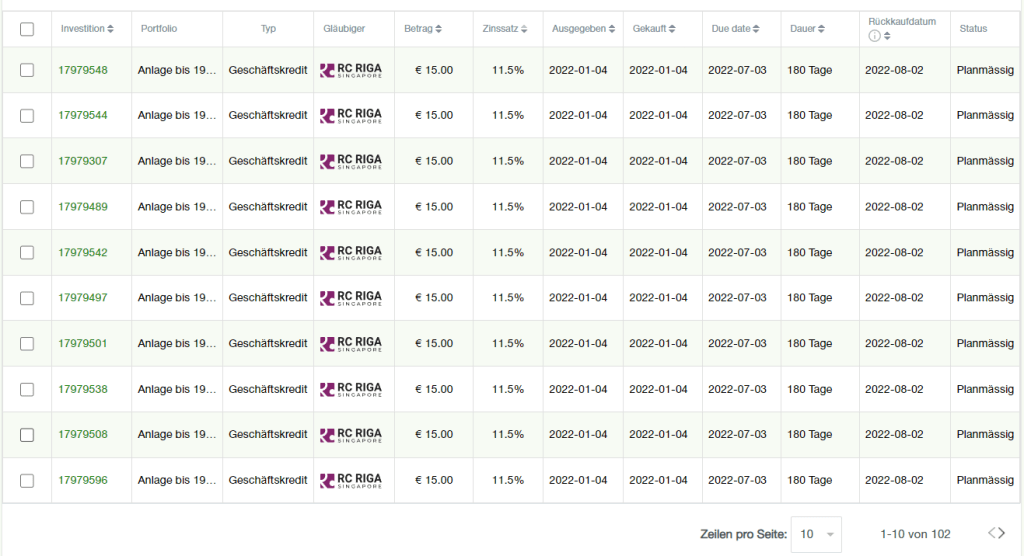Go to the next page arrow
This screenshot has height=556, width=1024.
(x=1000, y=533)
